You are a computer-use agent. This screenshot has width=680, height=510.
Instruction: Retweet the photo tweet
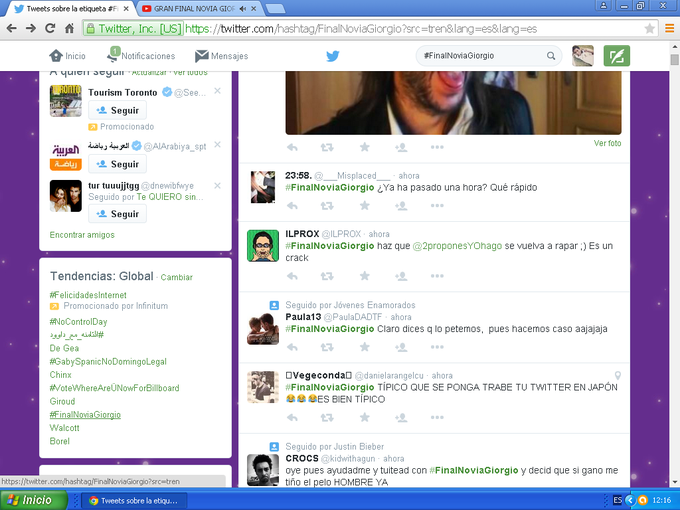(x=327, y=147)
